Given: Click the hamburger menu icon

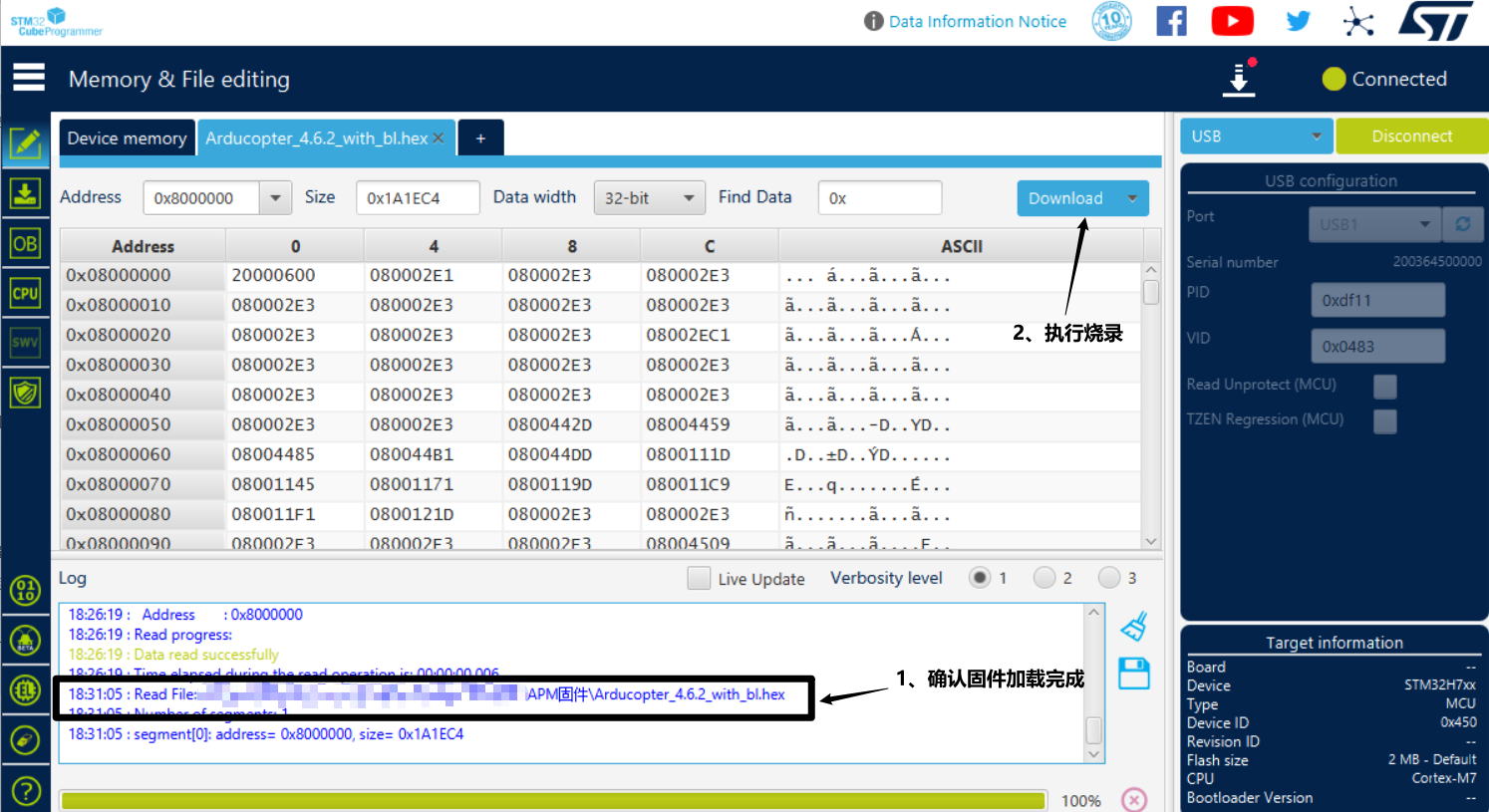Looking at the screenshot, I should 29,78.
